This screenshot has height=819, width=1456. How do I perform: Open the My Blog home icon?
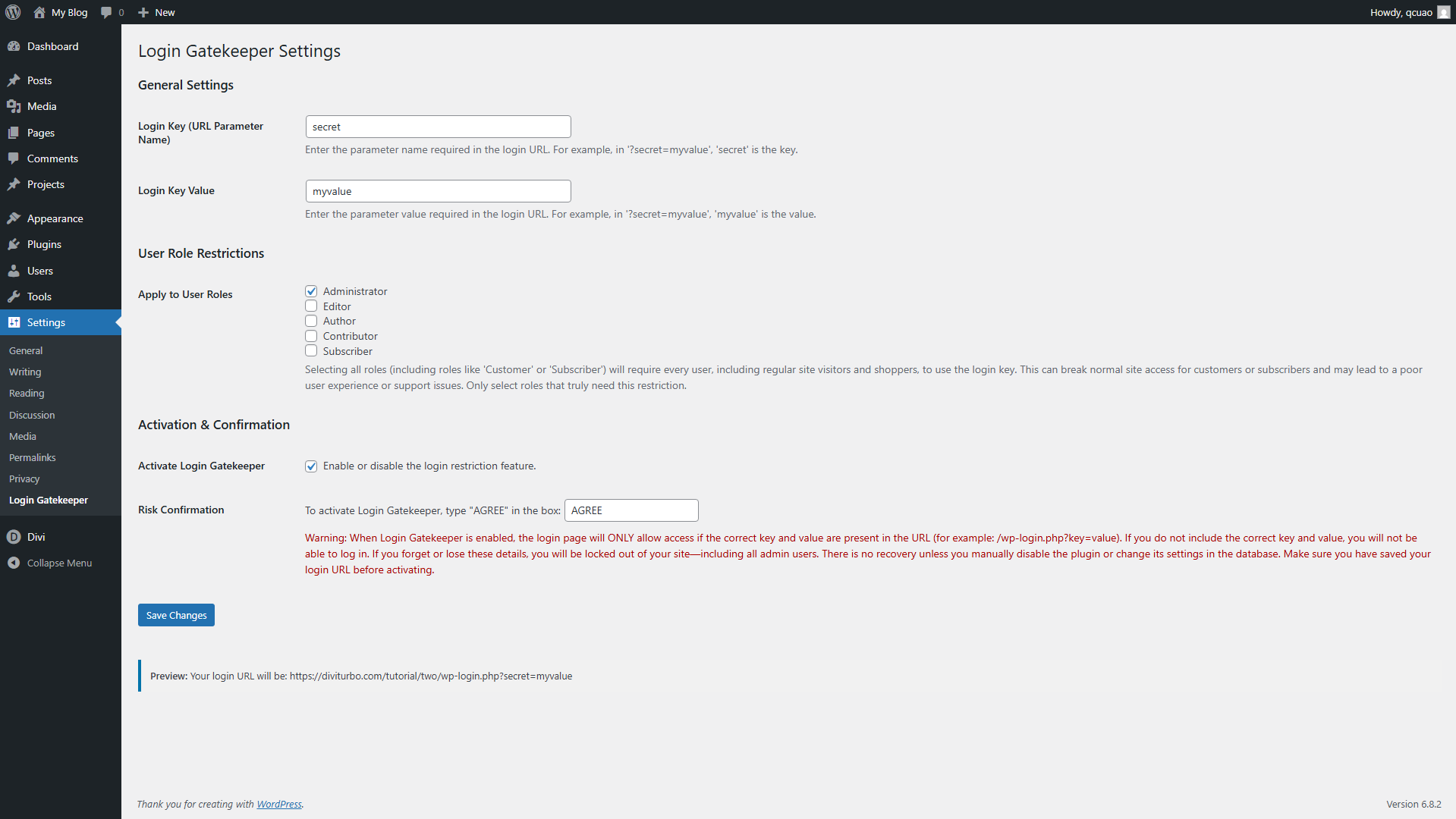pos(39,12)
